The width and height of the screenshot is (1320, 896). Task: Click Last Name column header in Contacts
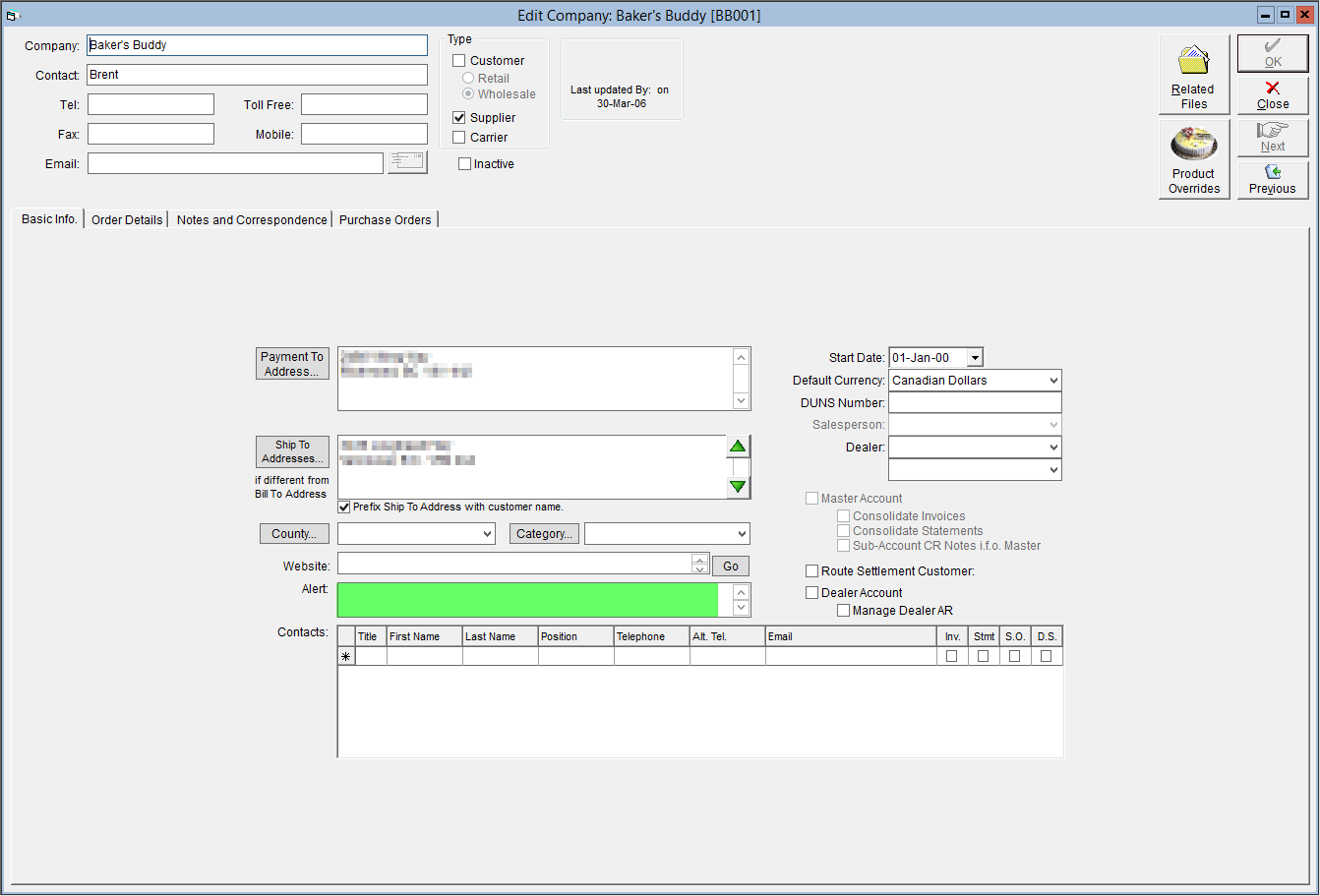tap(500, 636)
